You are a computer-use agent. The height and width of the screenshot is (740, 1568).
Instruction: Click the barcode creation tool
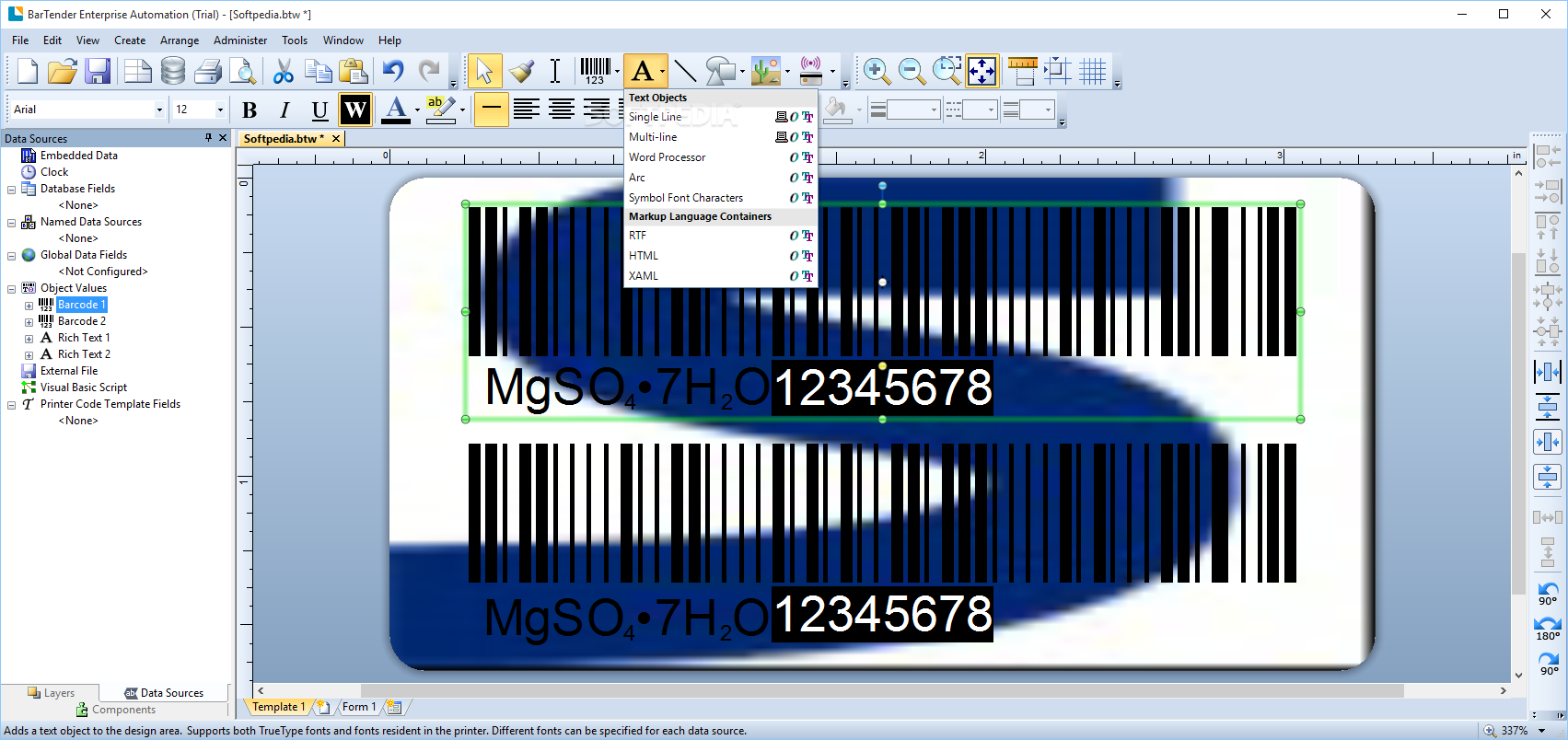[x=595, y=71]
